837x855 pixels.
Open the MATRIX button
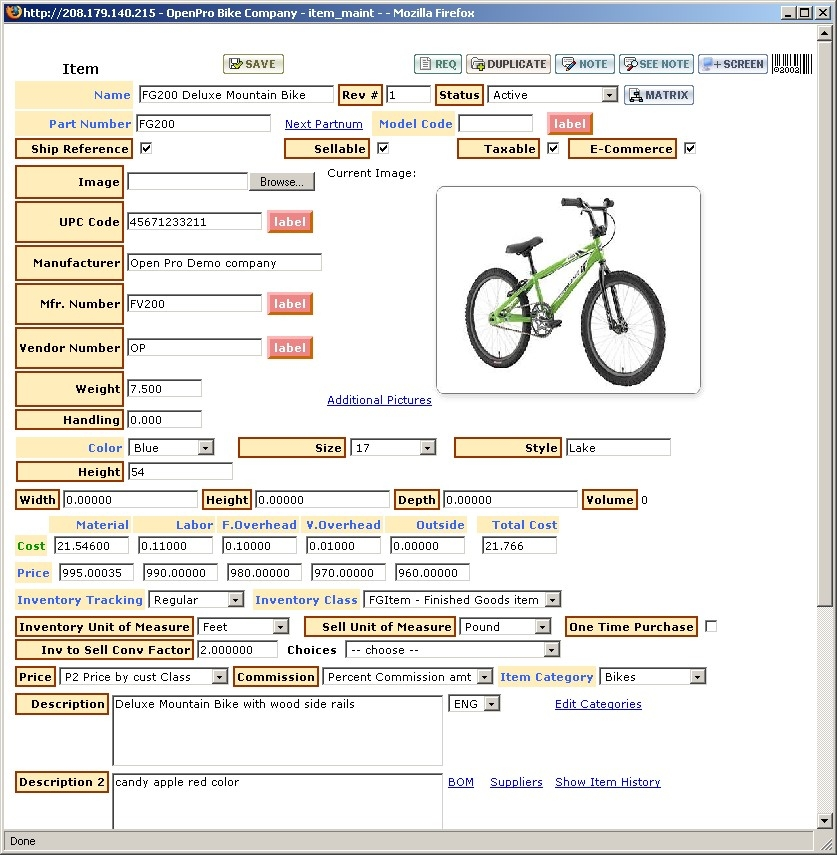[658, 95]
